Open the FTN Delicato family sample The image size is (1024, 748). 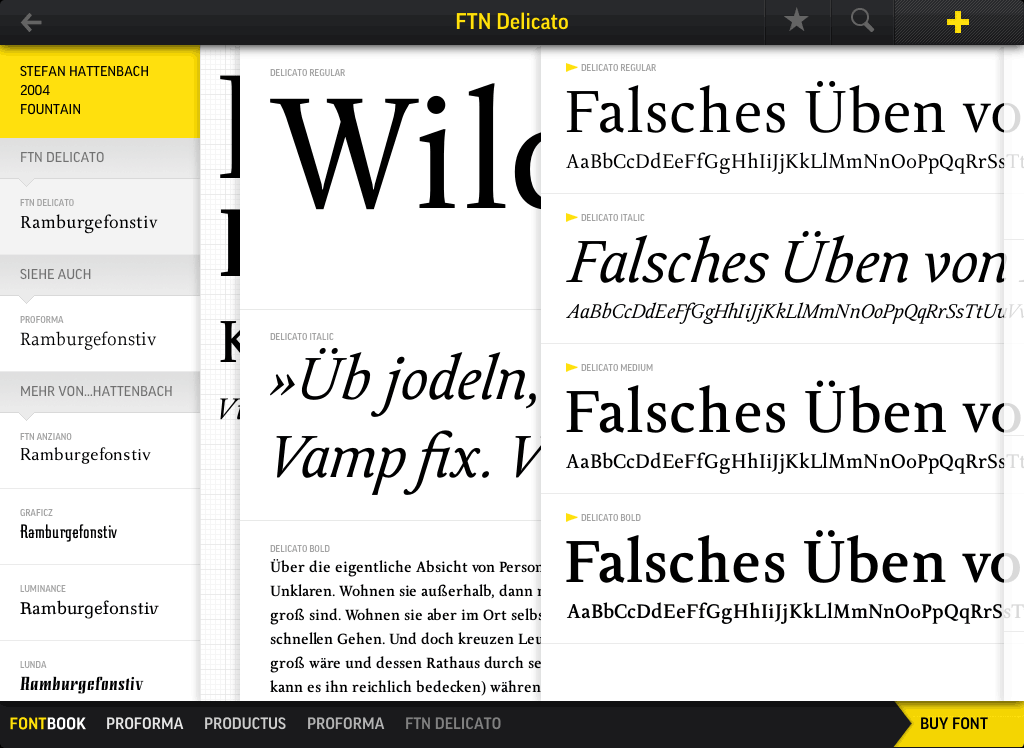tap(100, 216)
